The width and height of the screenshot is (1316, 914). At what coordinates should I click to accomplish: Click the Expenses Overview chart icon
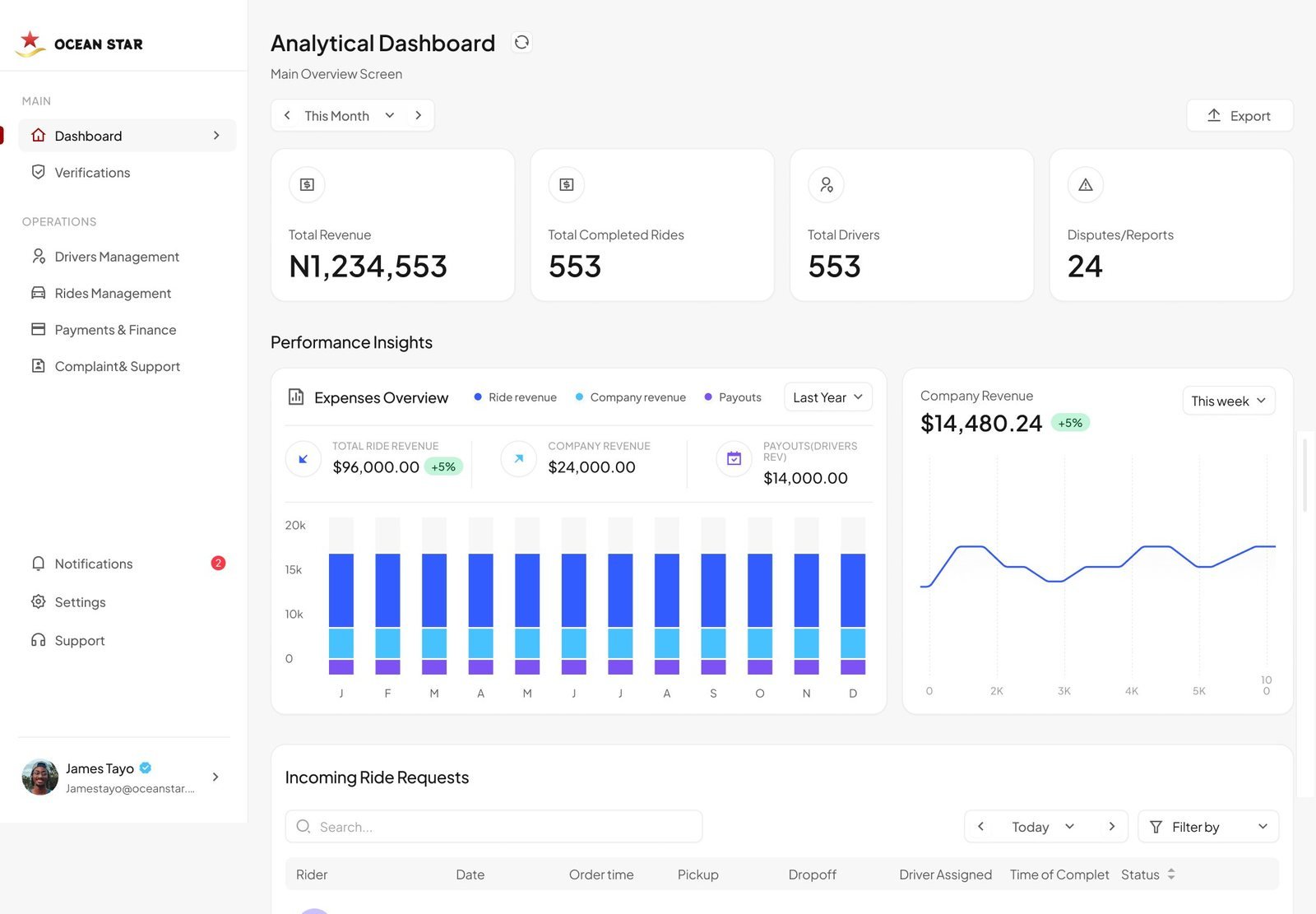coord(296,397)
